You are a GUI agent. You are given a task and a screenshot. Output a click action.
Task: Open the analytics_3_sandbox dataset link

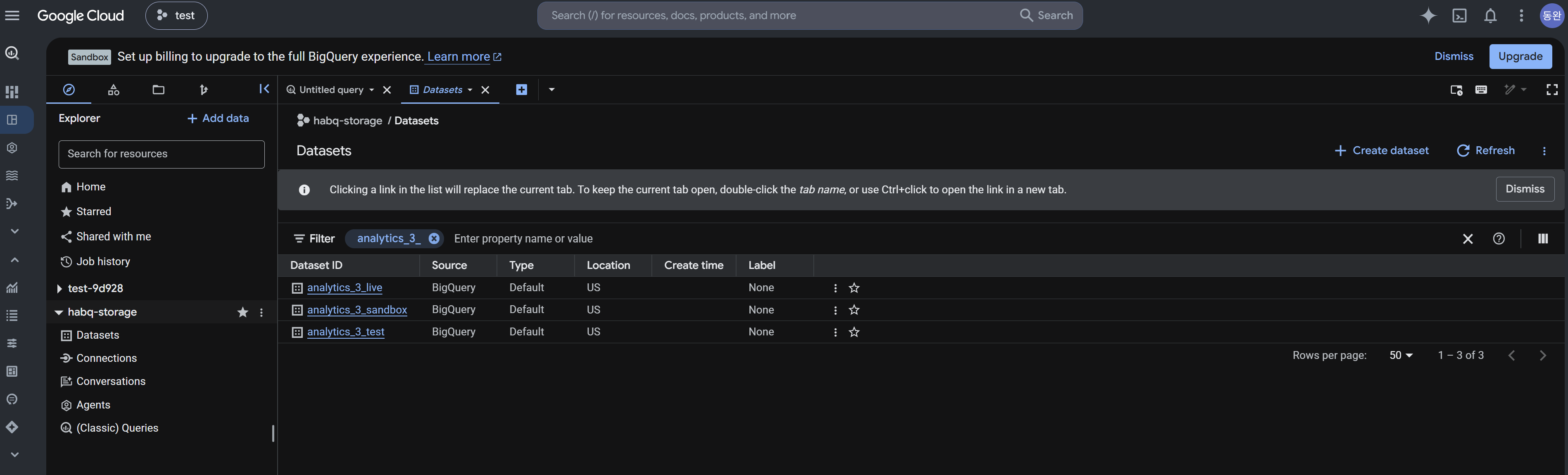coord(357,310)
